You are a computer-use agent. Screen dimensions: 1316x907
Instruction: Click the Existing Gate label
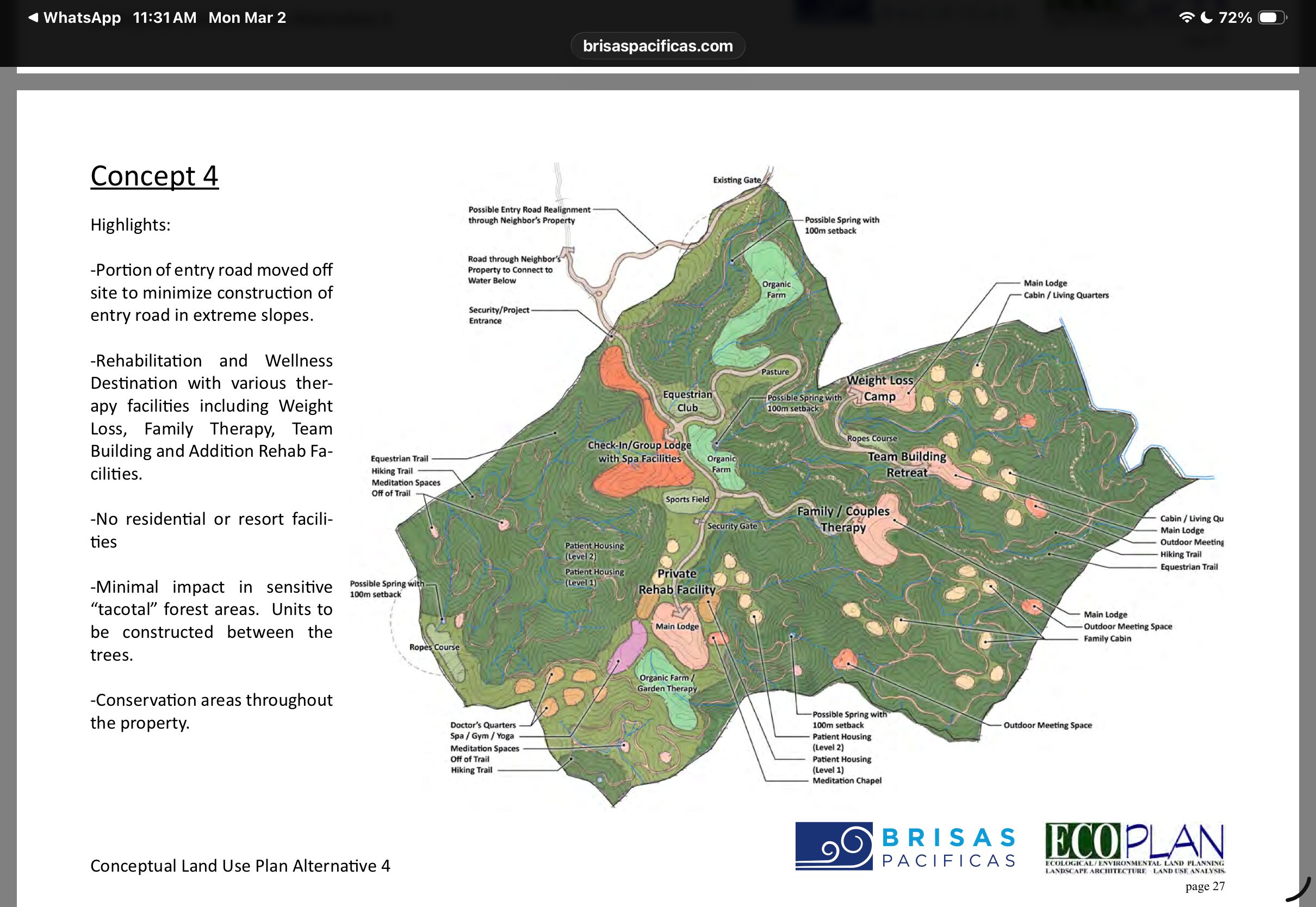pos(736,180)
